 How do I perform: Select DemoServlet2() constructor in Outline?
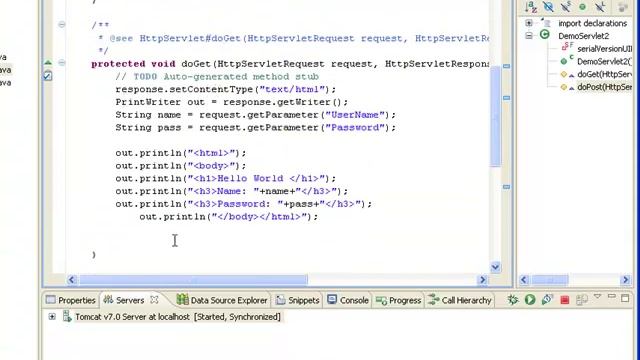pyautogui.click(x=604, y=62)
